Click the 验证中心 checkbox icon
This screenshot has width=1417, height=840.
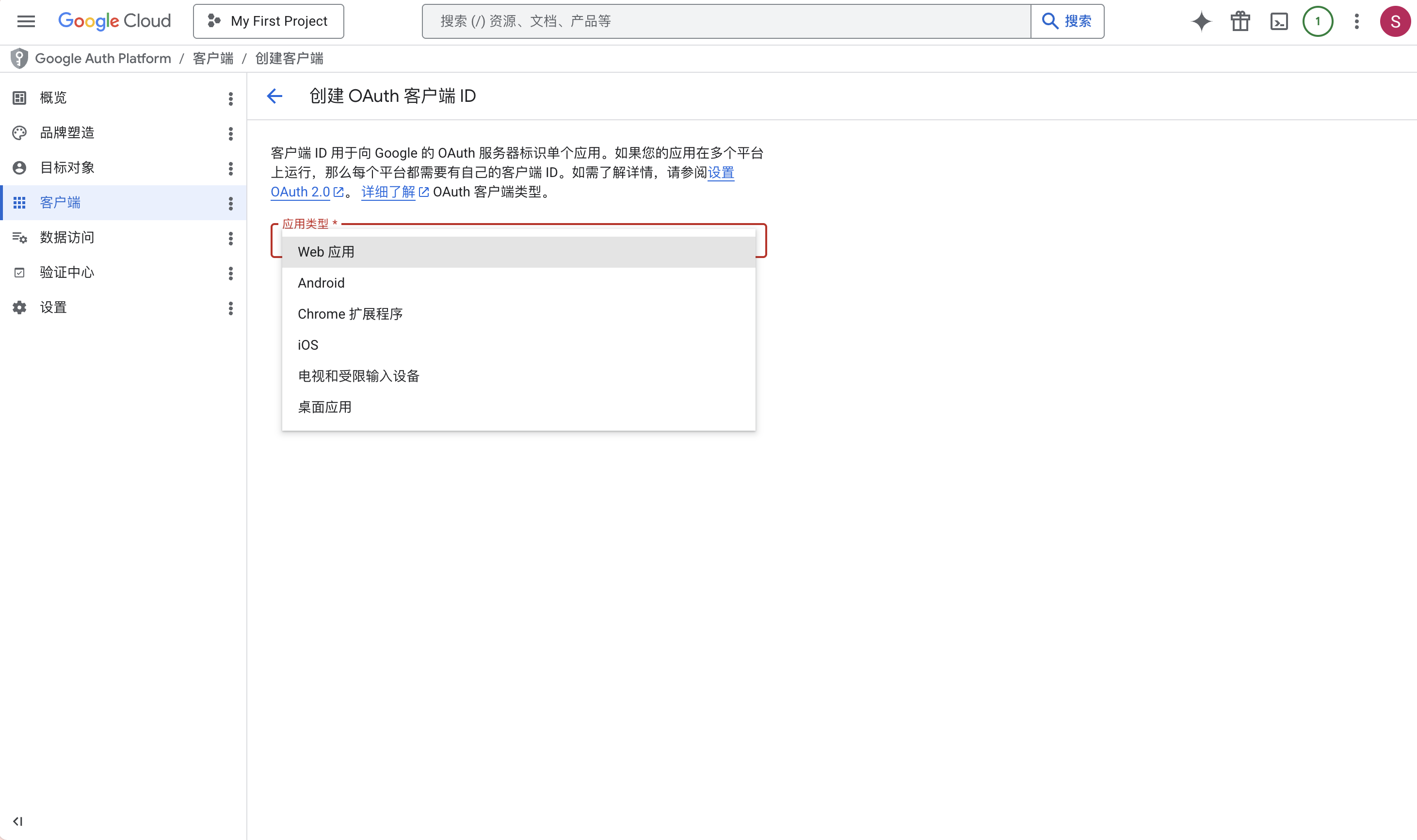tap(19, 273)
